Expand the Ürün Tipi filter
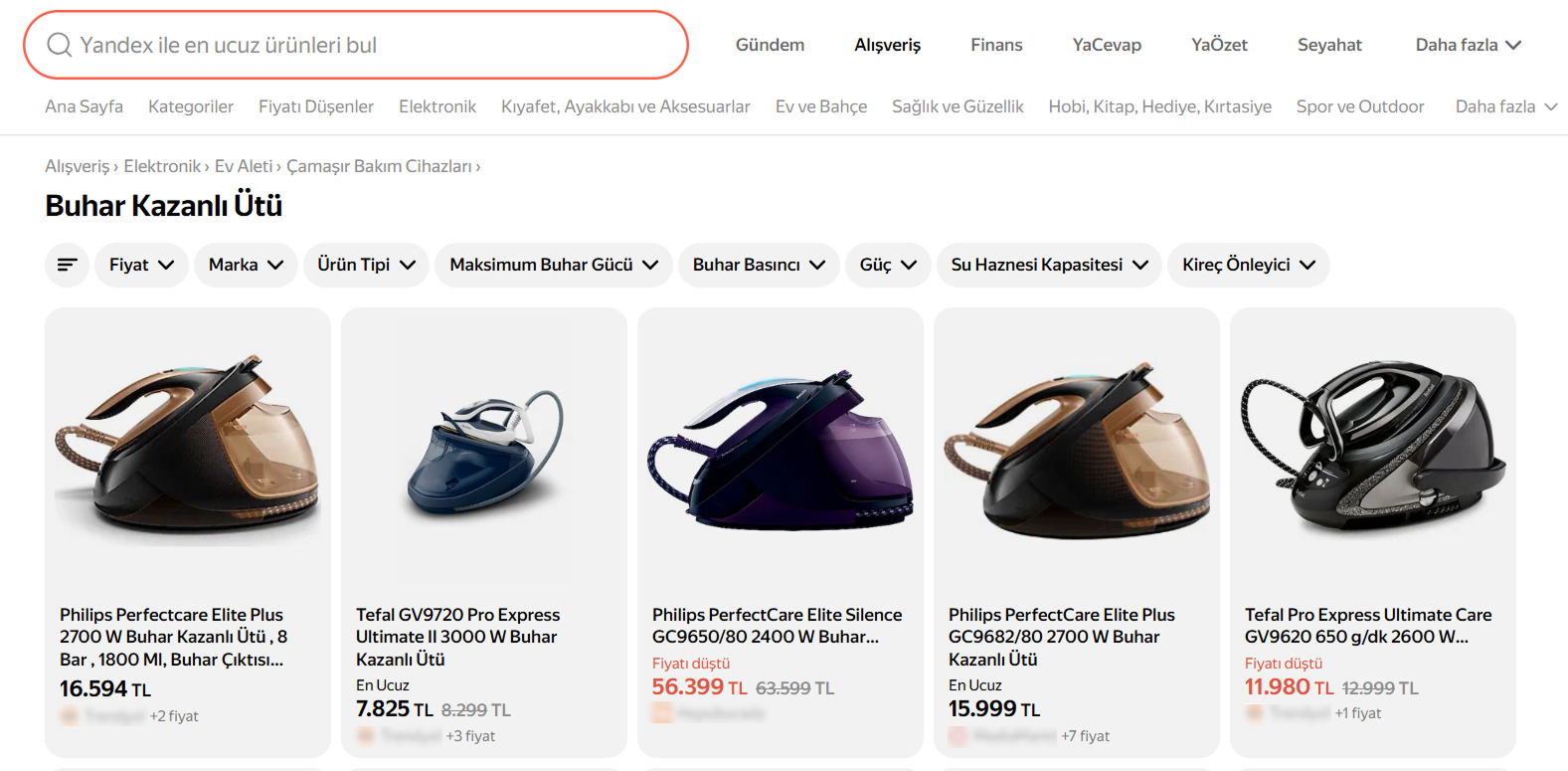Screen dimensions: 1568x771 [366, 265]
